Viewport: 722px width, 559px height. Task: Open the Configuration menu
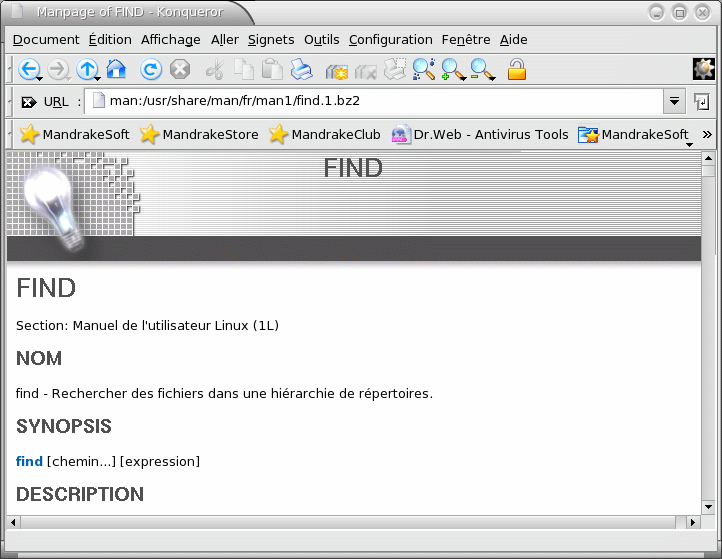tap(390, 40)
